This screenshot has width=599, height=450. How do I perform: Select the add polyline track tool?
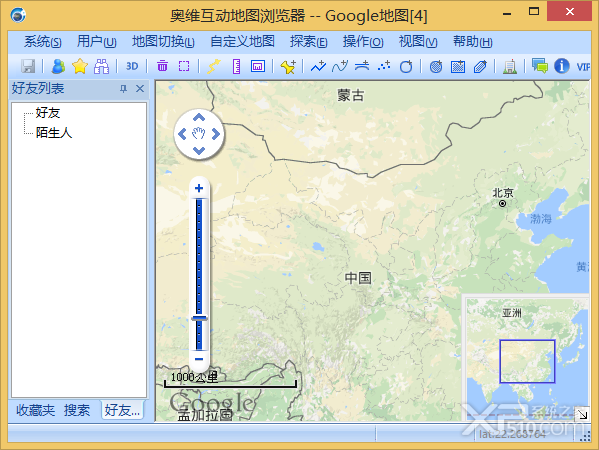pyautogui.click(x=318, y=66)
